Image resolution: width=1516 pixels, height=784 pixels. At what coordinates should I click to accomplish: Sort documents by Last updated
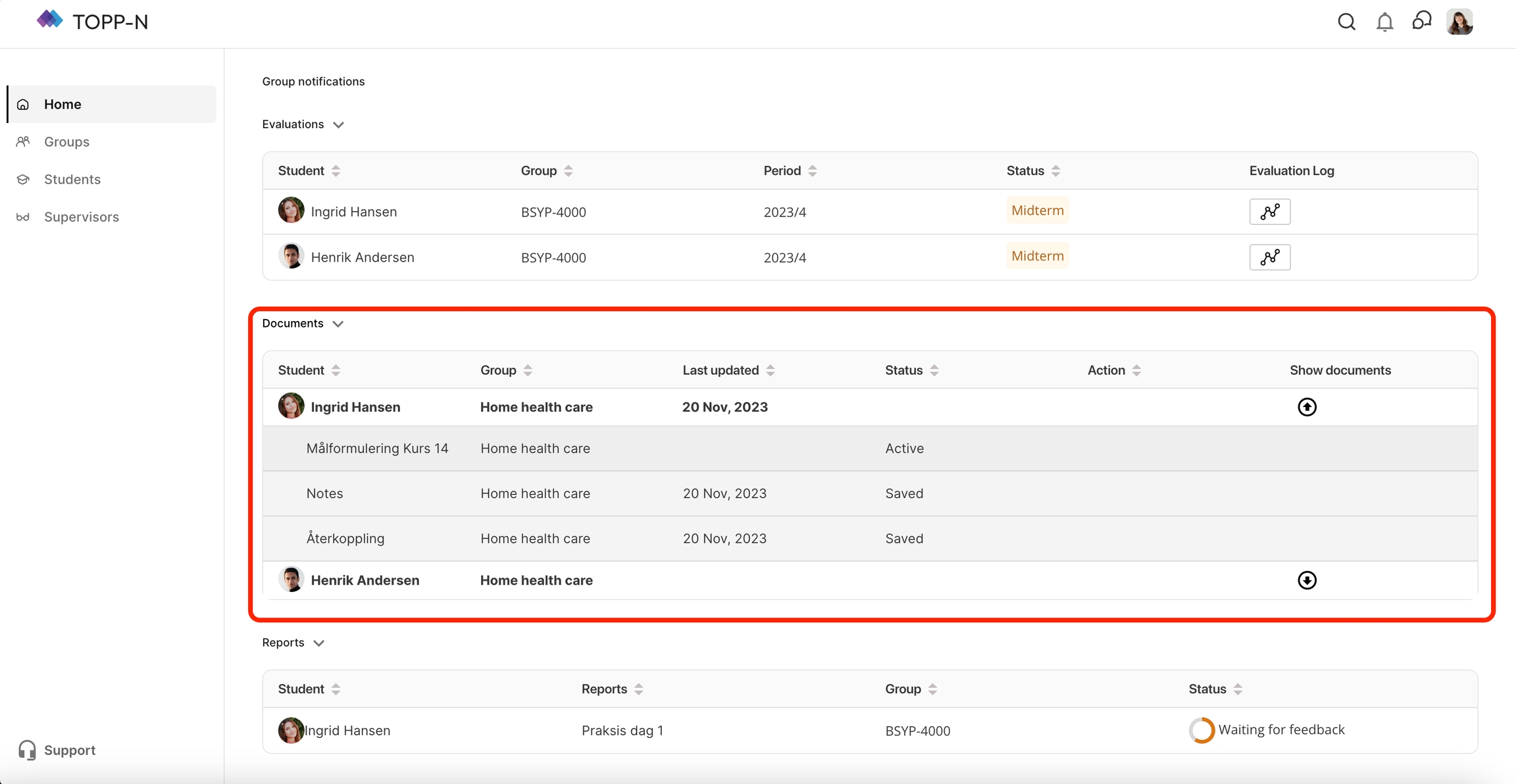click(771, 370)
